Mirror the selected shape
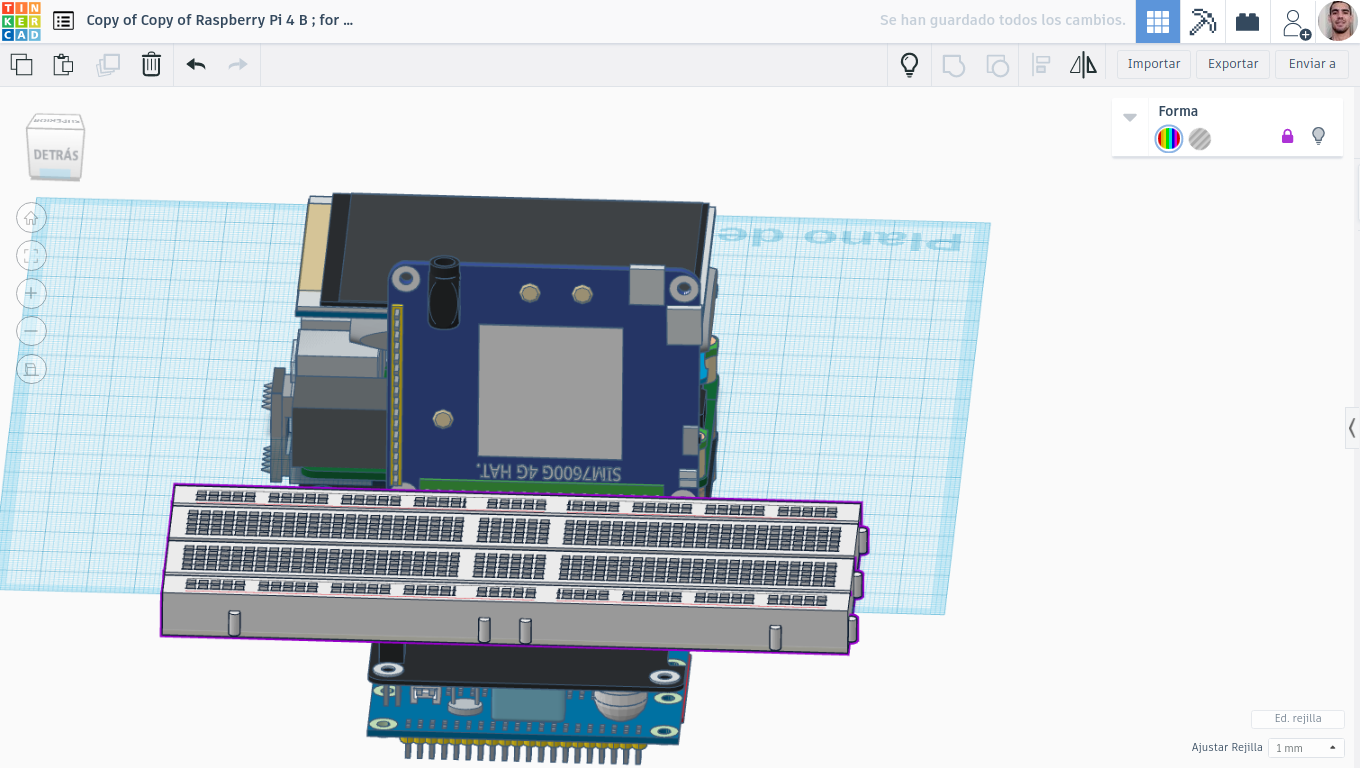The height and width of the screenshot is (768, 1360). [x=1083, y=65]
